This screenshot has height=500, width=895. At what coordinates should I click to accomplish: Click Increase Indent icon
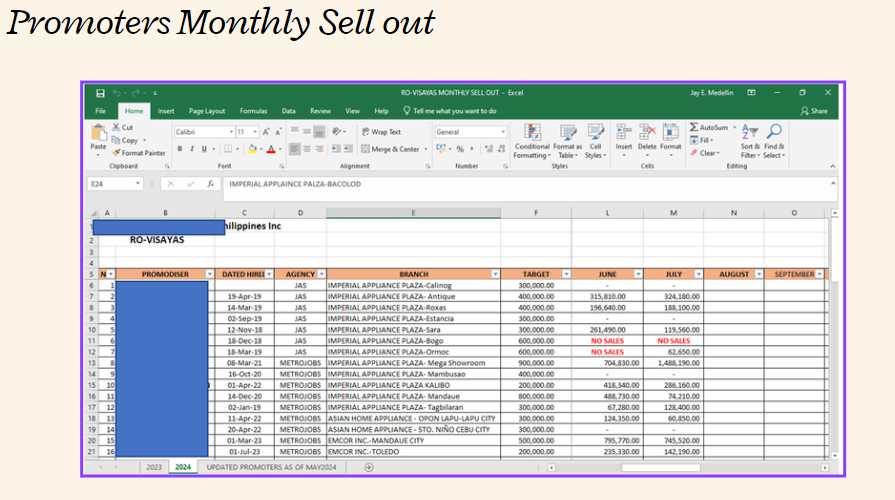tap(349, 149)
